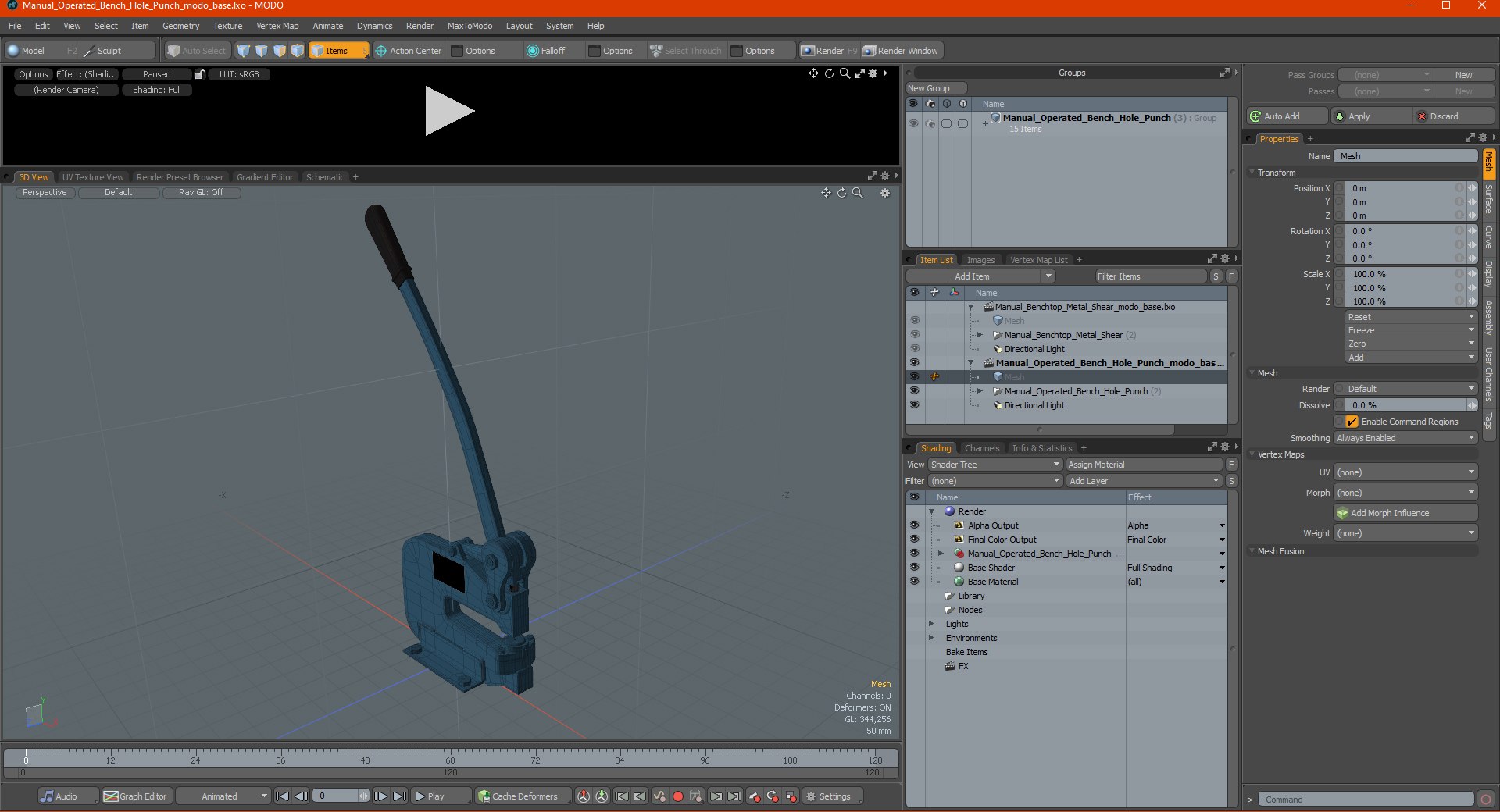Zoom preview viewport magnifier icon
1500x812 pixels.
pyautogui.click(x=845, y=73)
